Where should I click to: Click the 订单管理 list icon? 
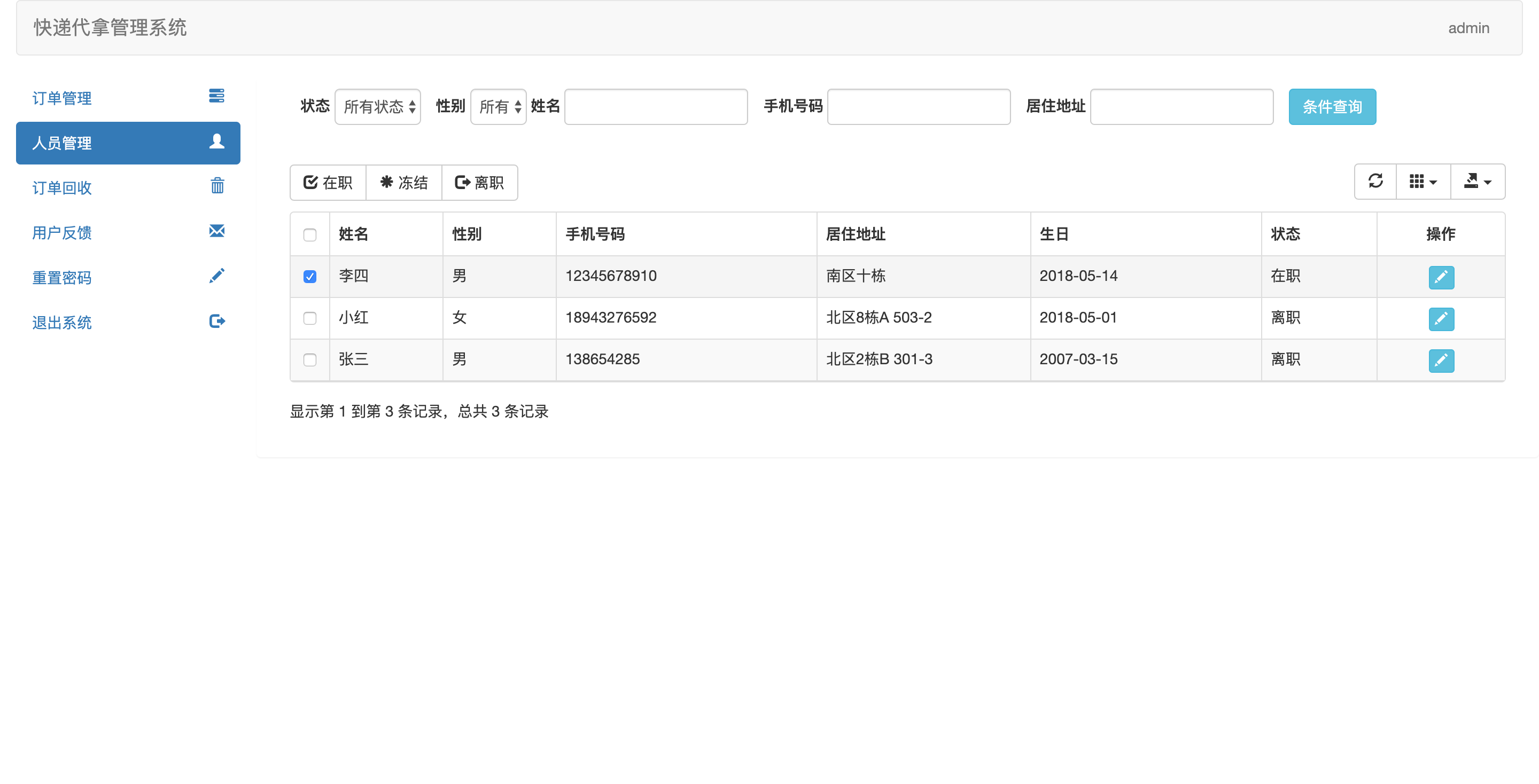216,96
